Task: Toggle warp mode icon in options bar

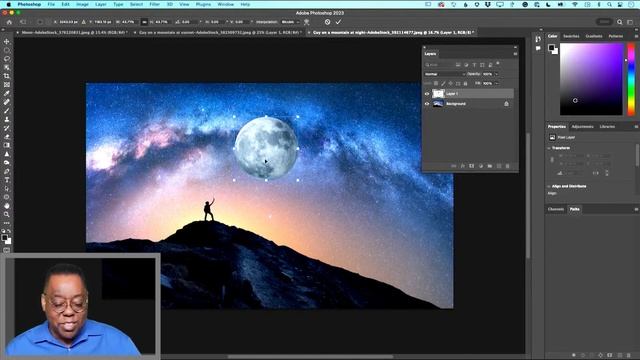Action: 307,22
